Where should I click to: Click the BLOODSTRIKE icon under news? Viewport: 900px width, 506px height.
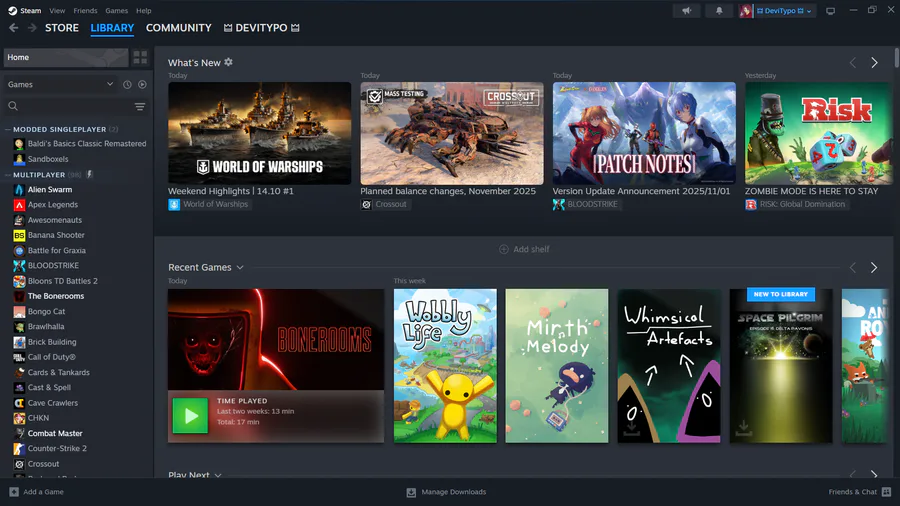click(558, 204)
